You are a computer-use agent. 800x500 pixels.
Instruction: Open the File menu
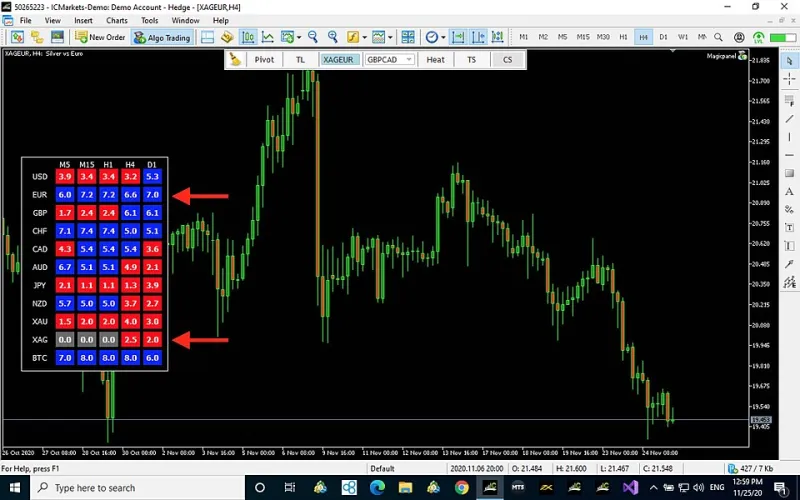(x=26, y=20)
